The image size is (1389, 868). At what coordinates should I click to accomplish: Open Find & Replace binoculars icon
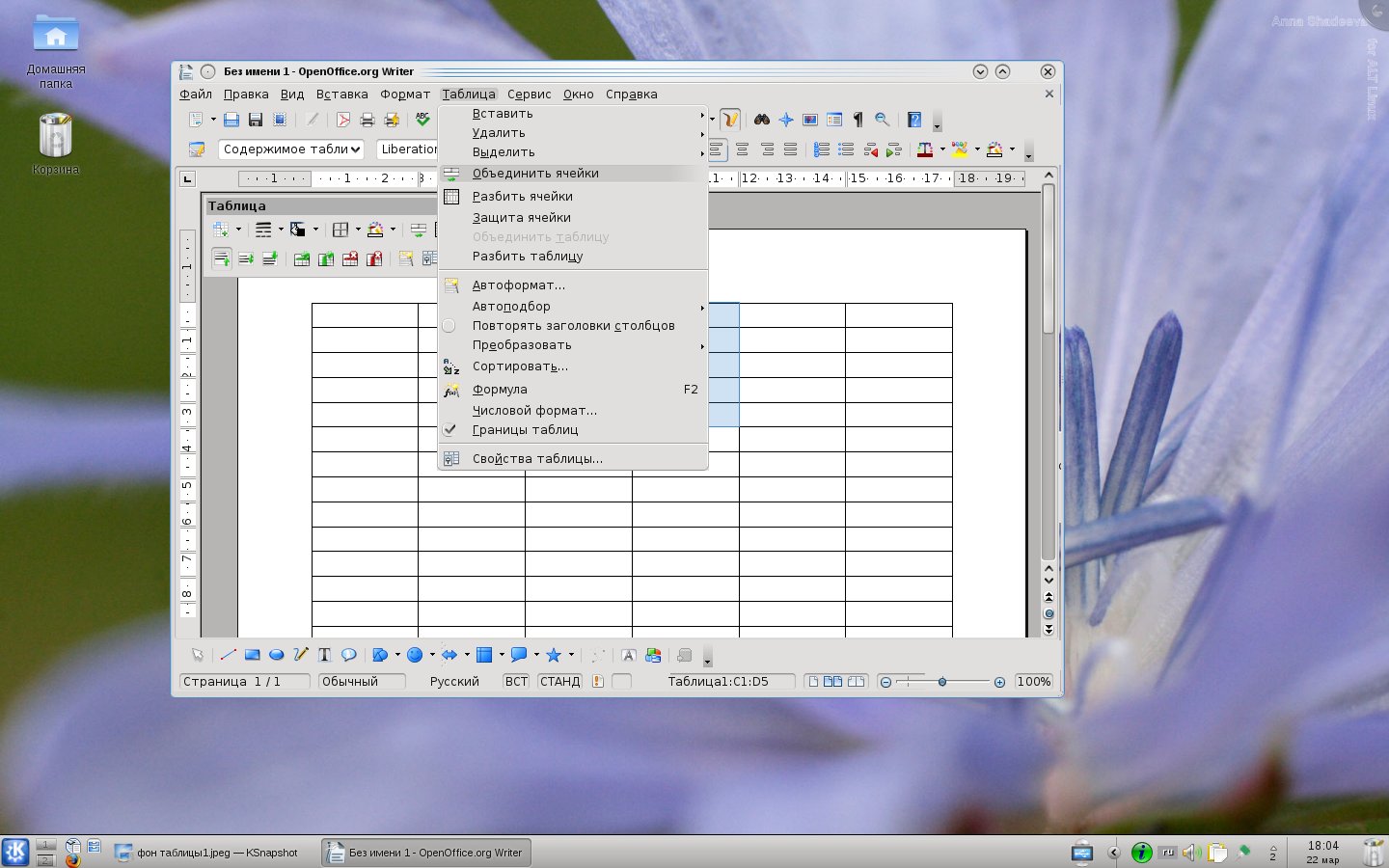762,120
